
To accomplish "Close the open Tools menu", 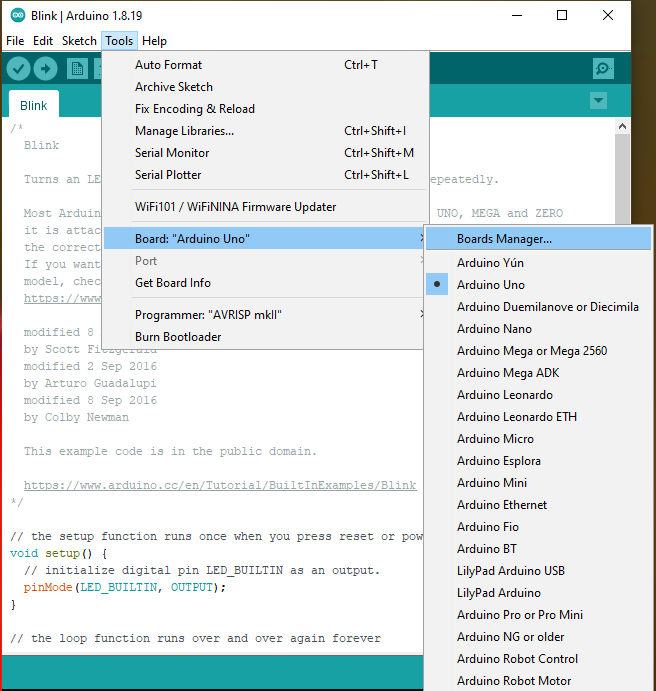I will coord(119,41).
